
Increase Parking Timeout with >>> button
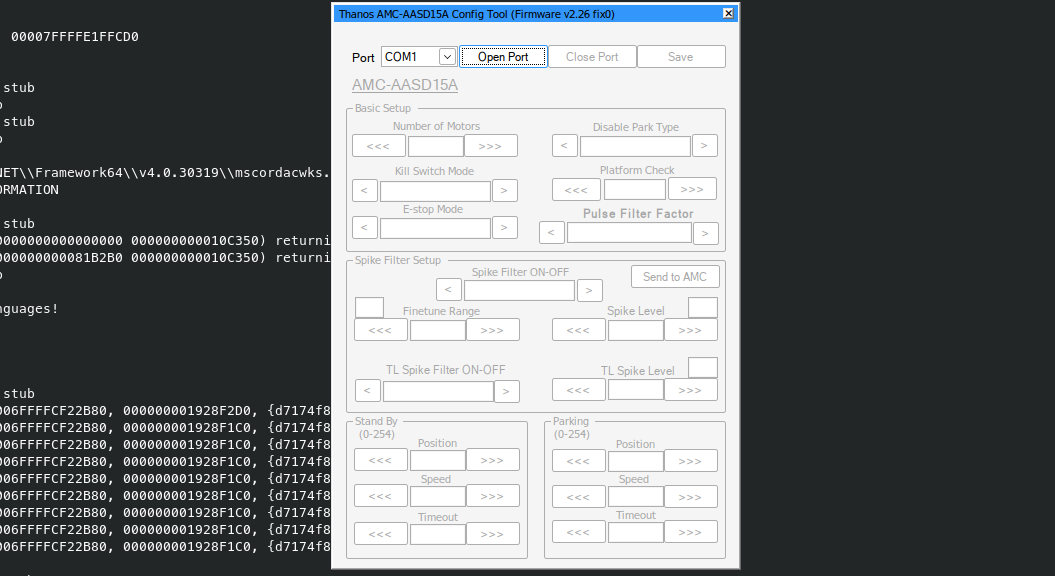point(691,532)
